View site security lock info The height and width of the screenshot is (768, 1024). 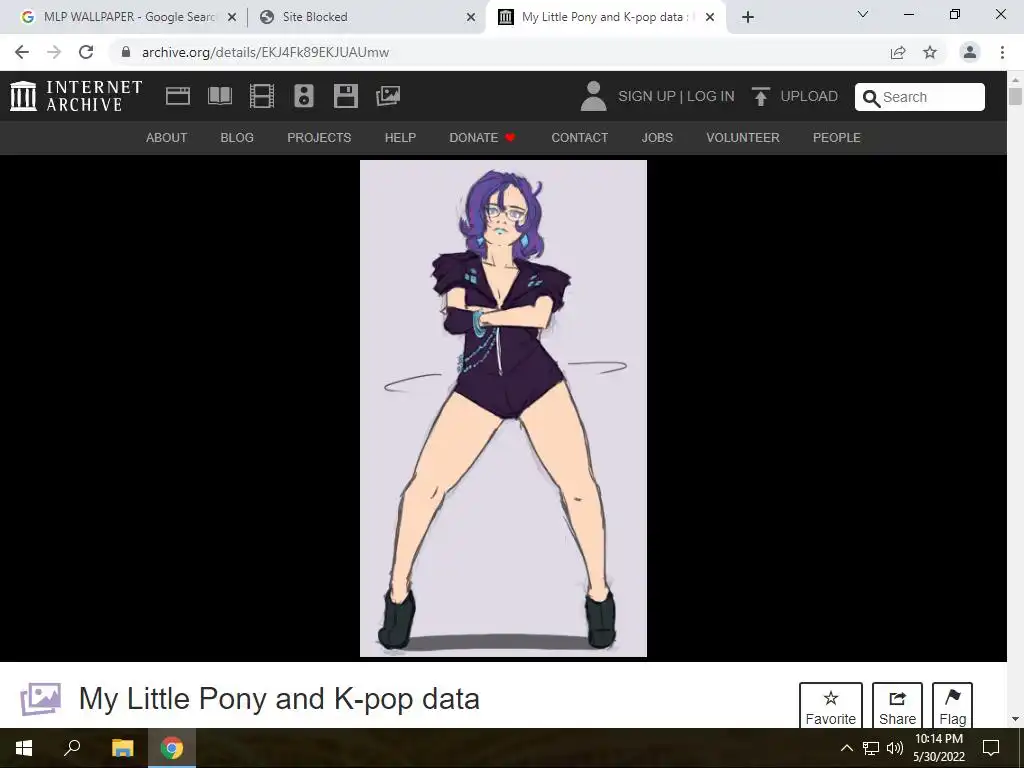click(x=126, y=52)
